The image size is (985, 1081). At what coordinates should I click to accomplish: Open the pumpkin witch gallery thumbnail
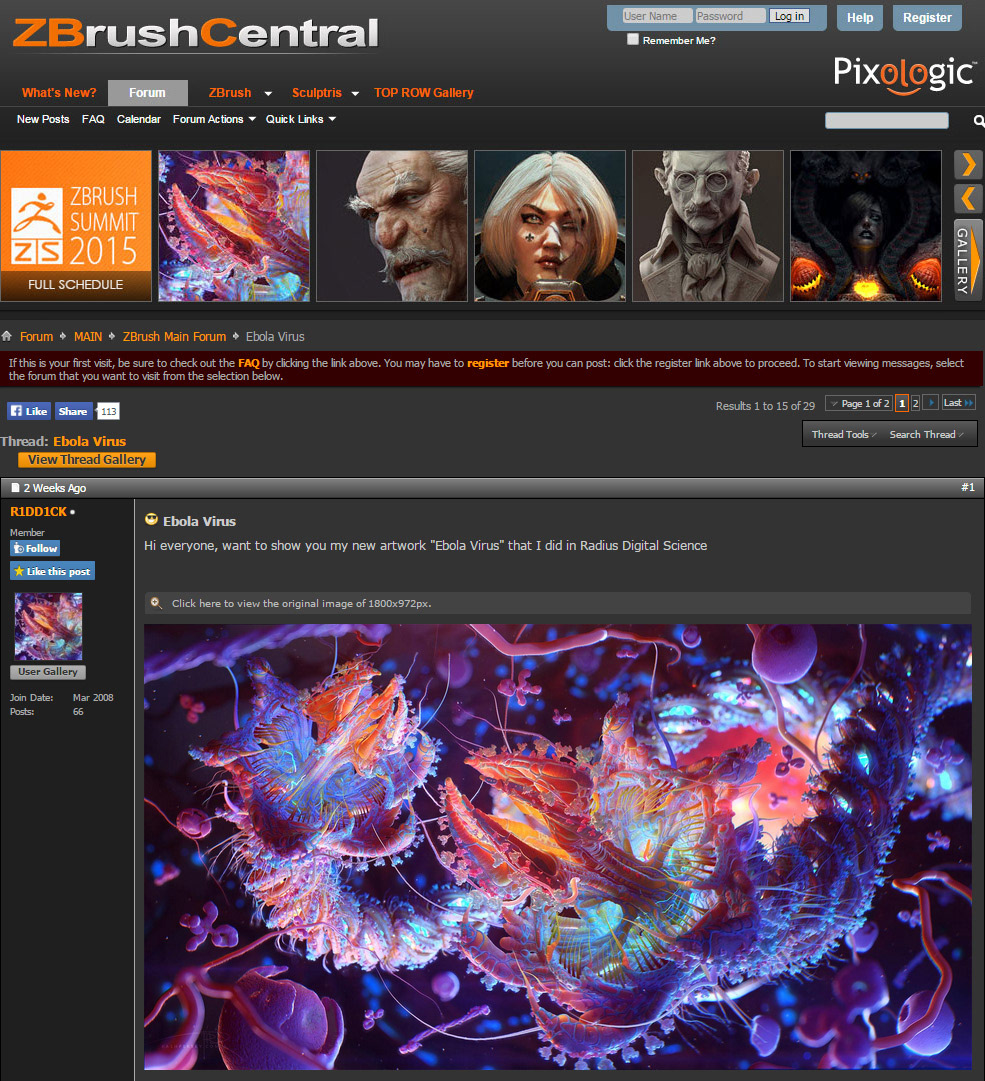(866, 226)
